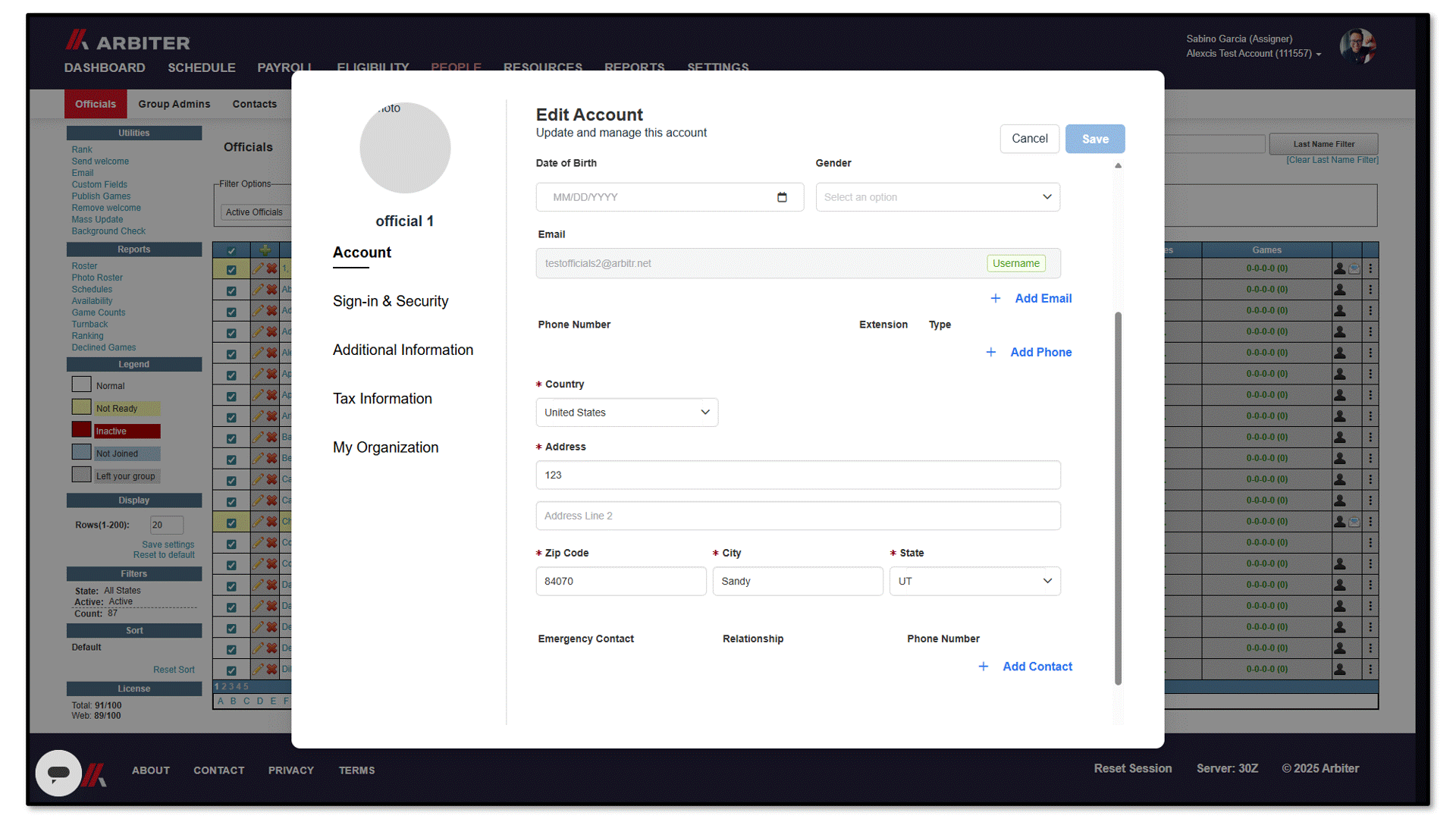Open the user profile avatar photo
The width and height of the screenshot is (1456, 819).
1357,46
